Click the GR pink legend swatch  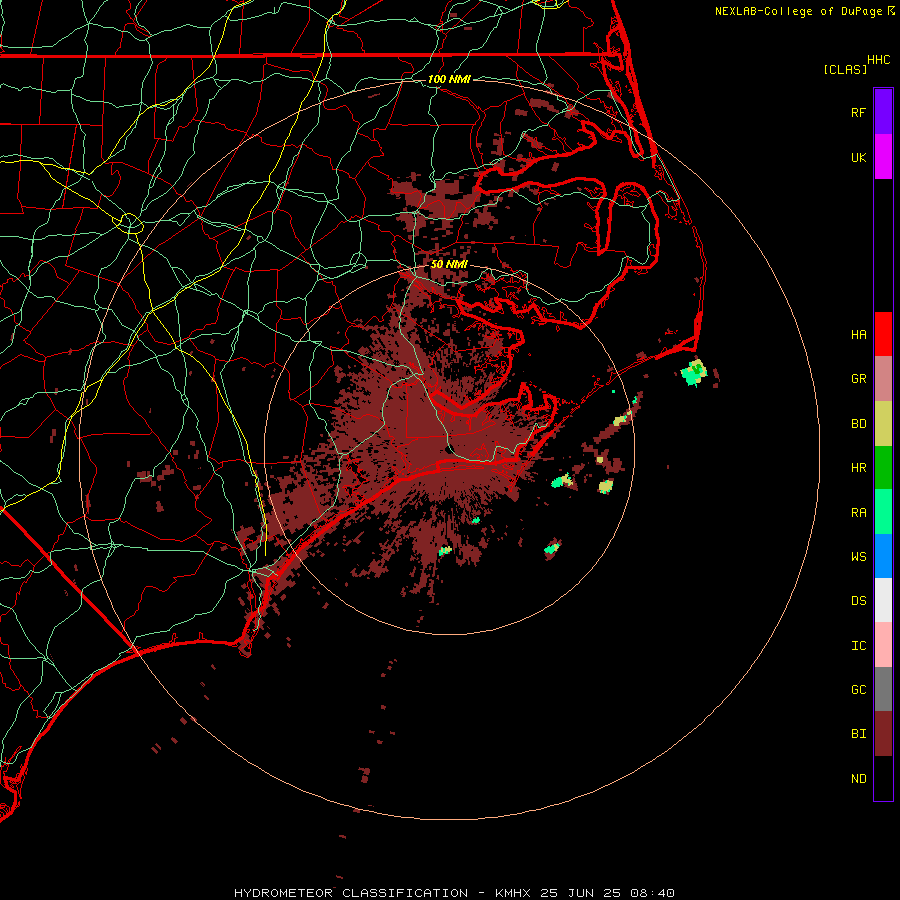[883, 378]
